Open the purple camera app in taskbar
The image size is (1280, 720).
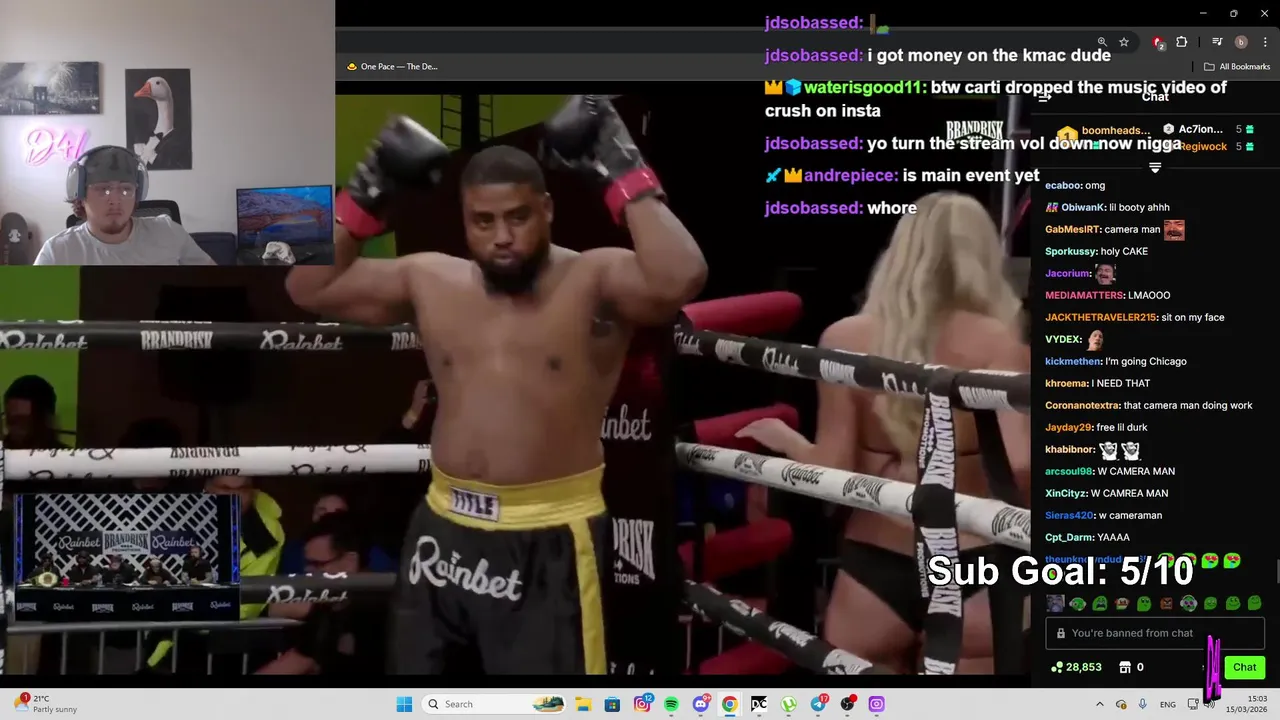point(877,704)
